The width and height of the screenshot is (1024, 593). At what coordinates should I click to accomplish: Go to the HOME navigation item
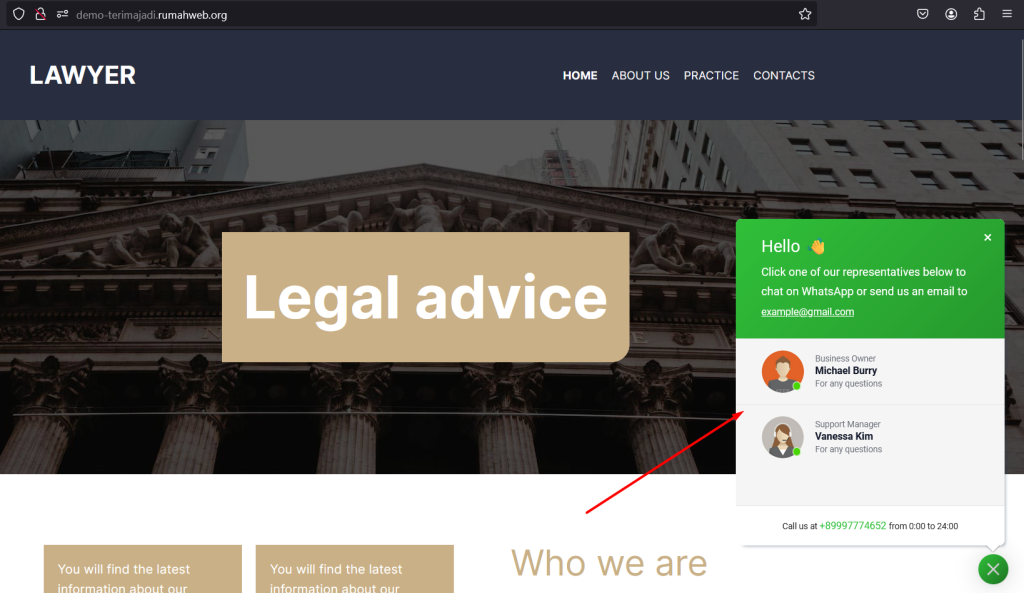[580, 76]
